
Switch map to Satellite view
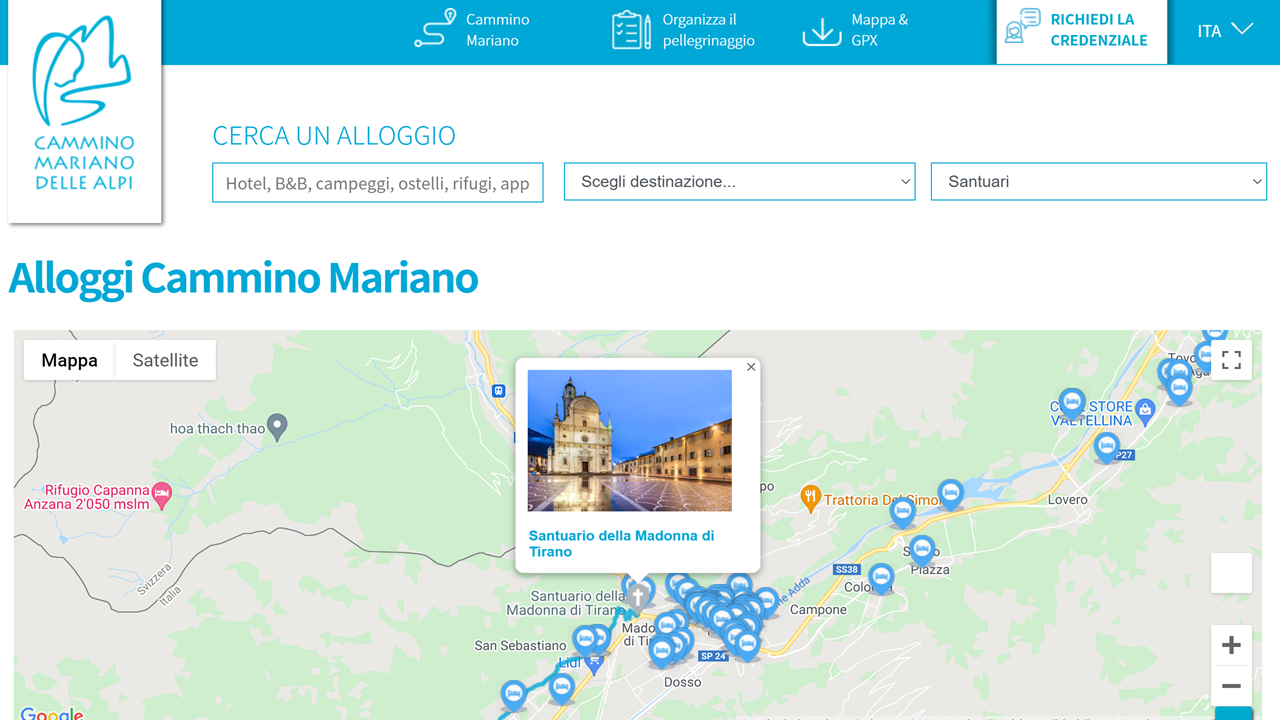[x=165, y=360]
